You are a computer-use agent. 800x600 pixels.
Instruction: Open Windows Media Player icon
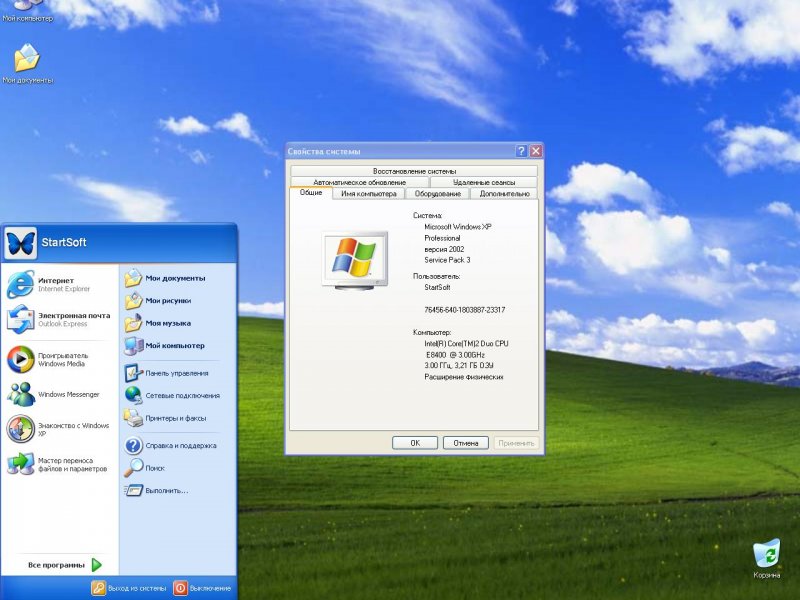point(20,359)
